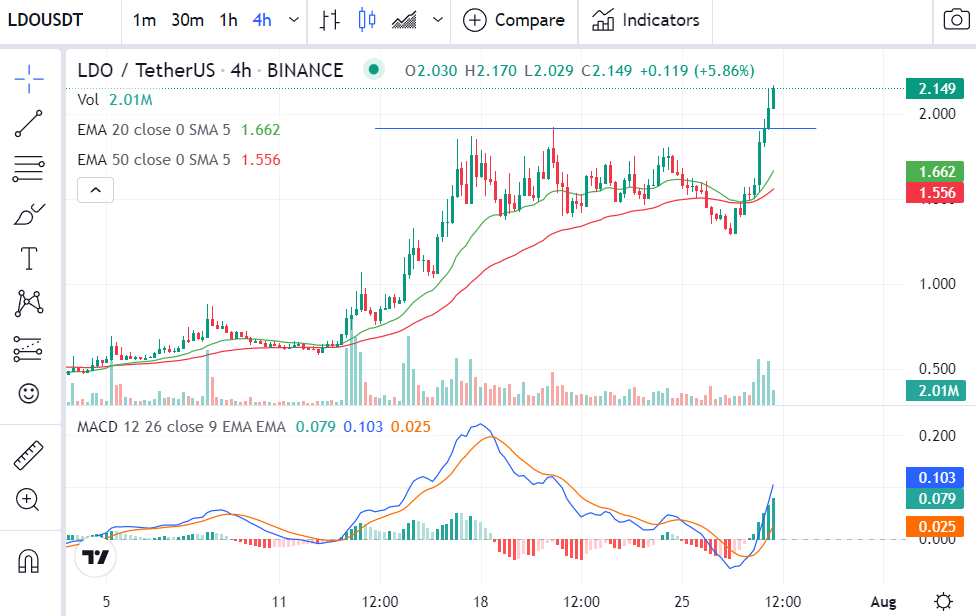Switch to bar chart style

coord(330,20)
